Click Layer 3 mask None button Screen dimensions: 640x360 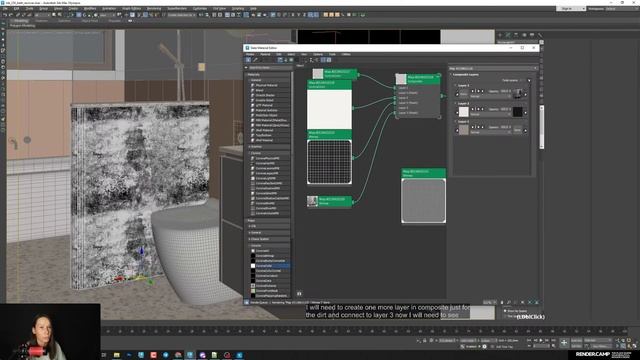click(x=517, y=130)
